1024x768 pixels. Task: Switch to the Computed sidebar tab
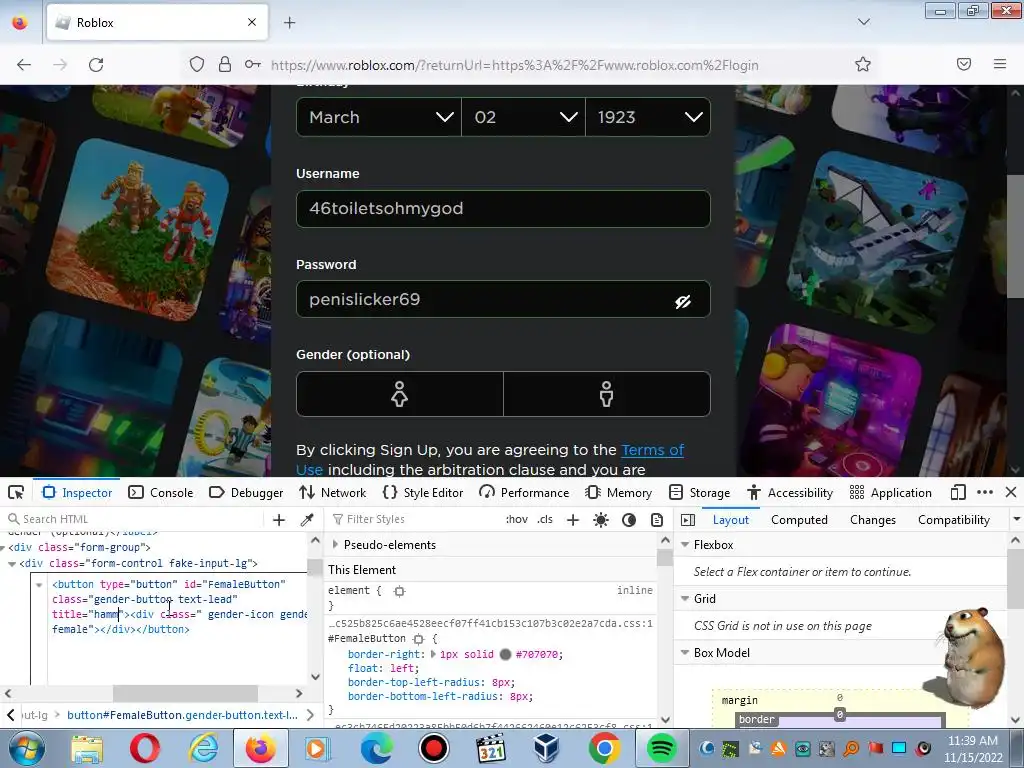tap(799, 520)
